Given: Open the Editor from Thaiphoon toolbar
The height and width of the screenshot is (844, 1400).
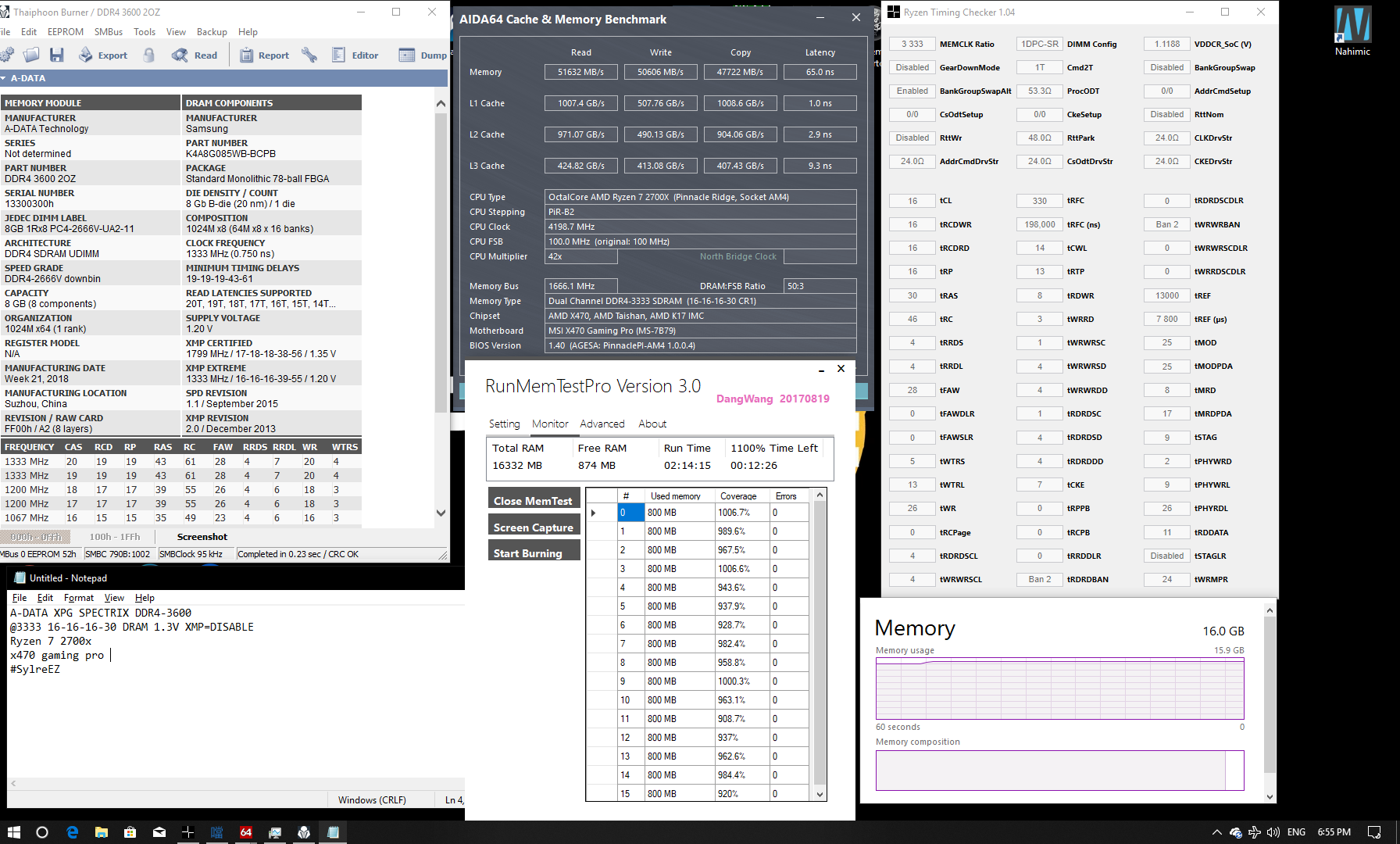Looking at the screenshot, I should coord(355,55).
